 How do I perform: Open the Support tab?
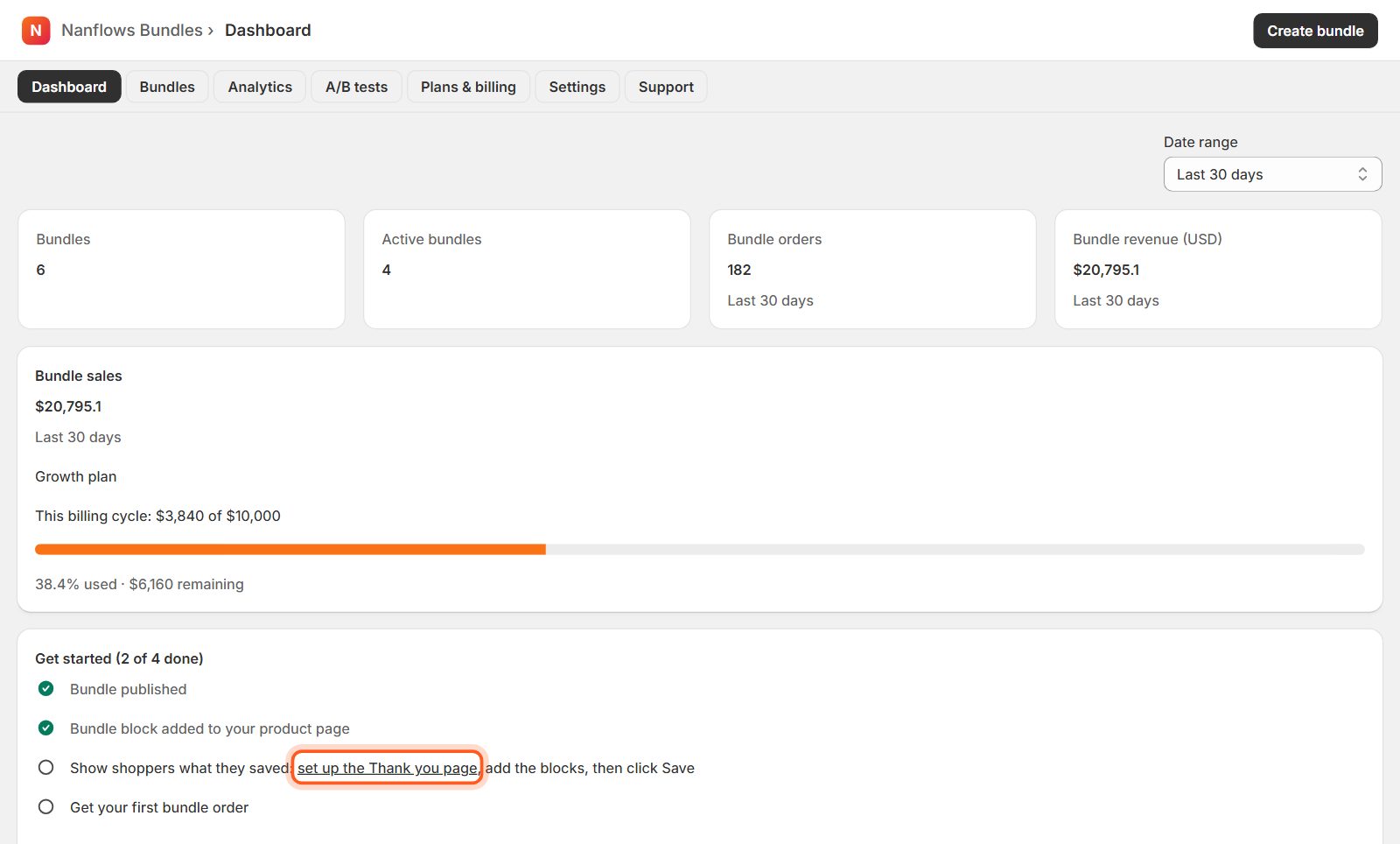click(x=666, y=87)
